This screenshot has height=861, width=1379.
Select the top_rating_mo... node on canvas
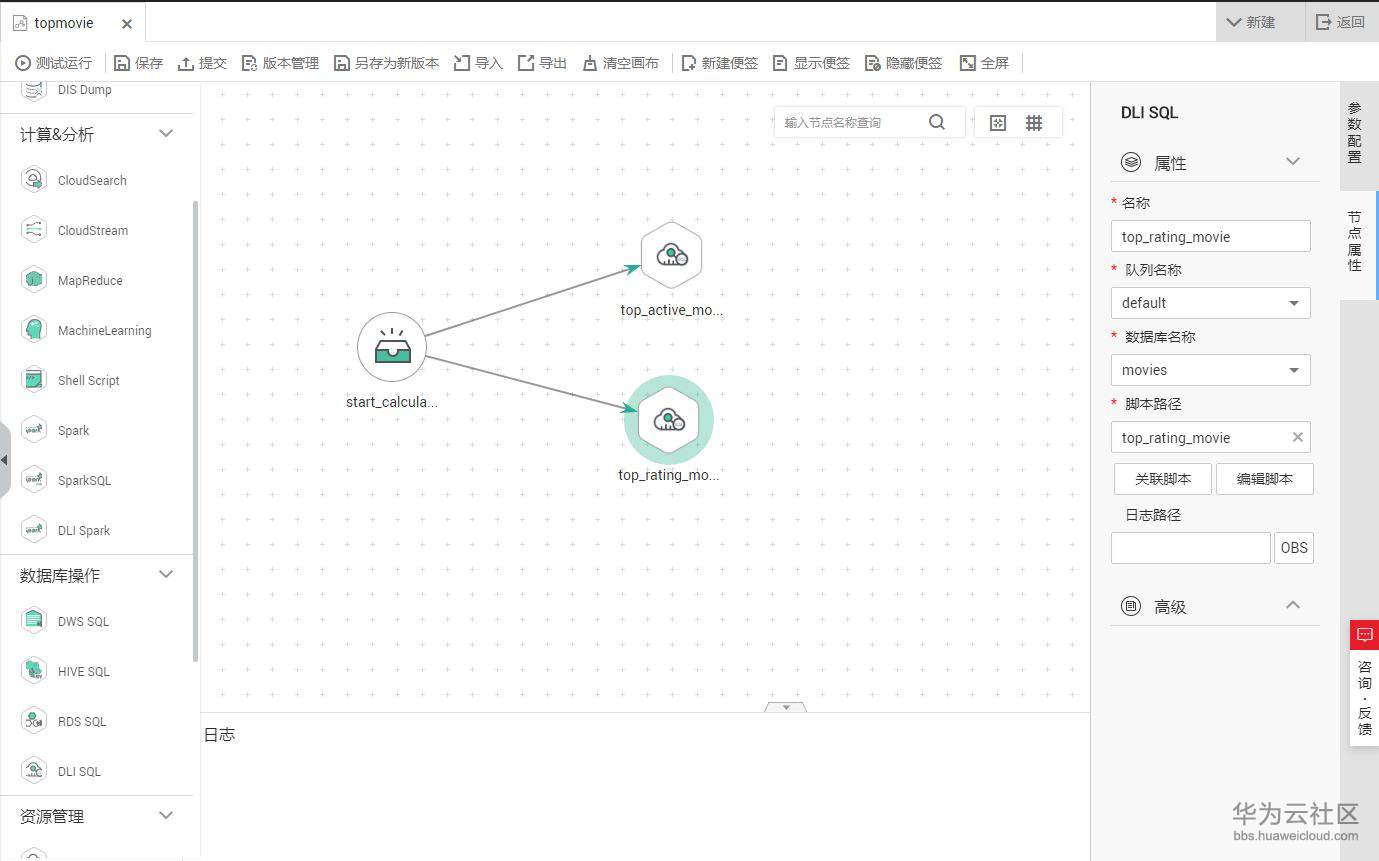tap(668, 420)
